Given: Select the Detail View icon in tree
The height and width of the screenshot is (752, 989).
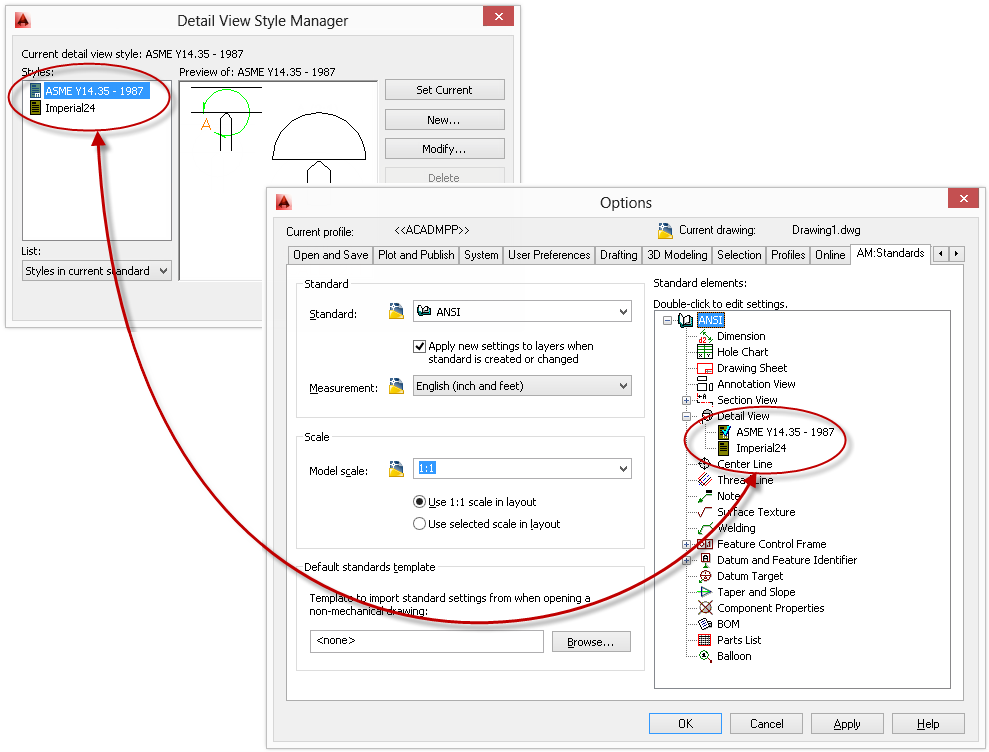Looking at the screenshot, I should [706, 416].
